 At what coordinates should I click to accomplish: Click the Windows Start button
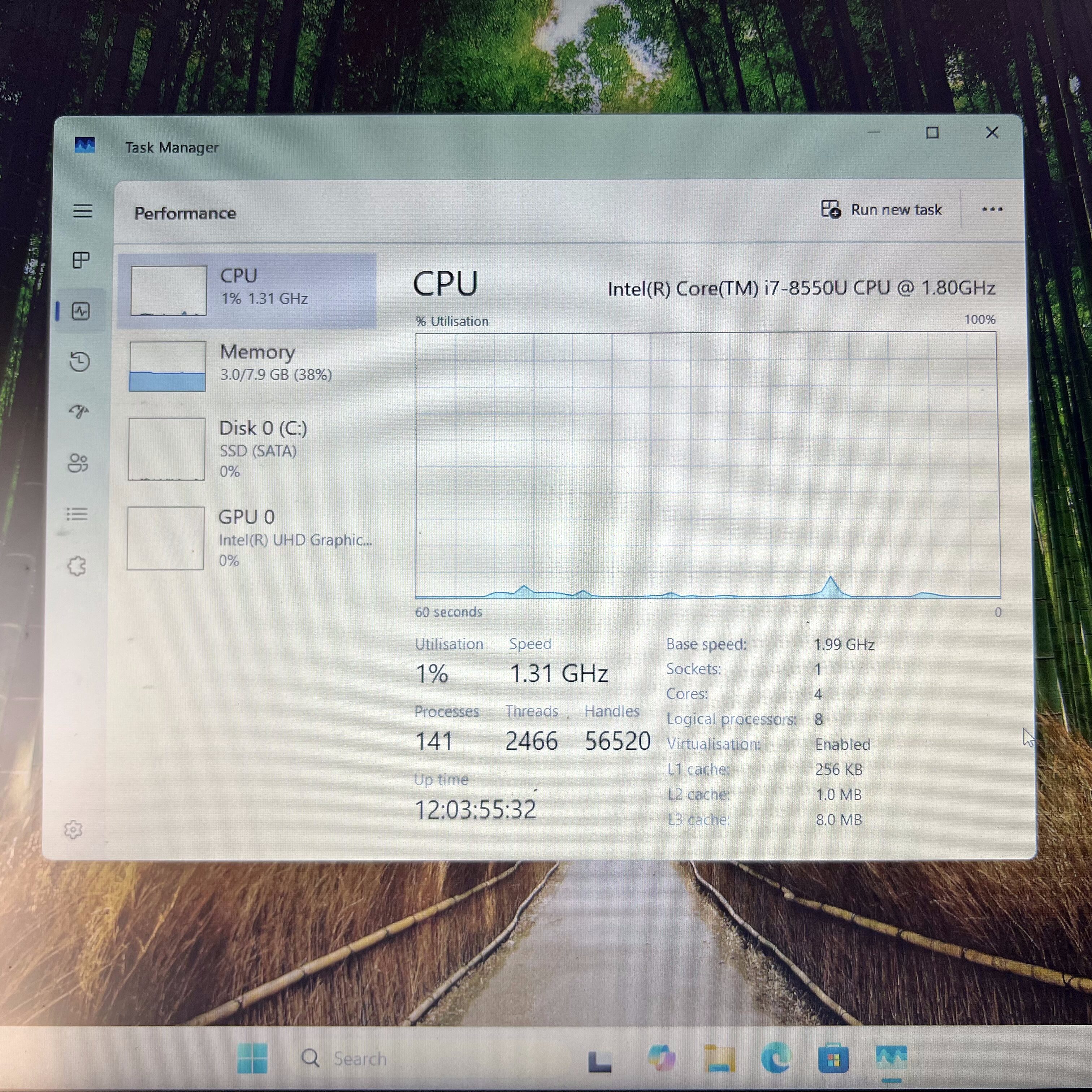pos(252,1058)
